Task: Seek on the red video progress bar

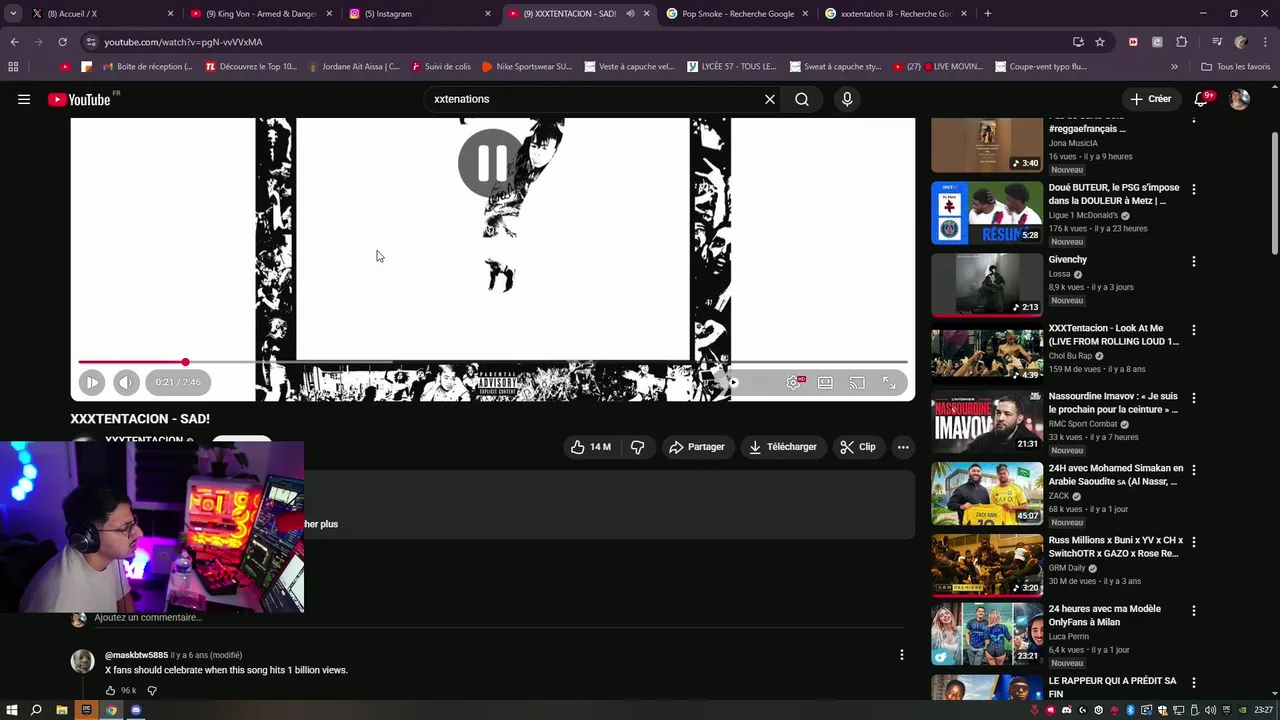Action: click(x=493, y=362)
